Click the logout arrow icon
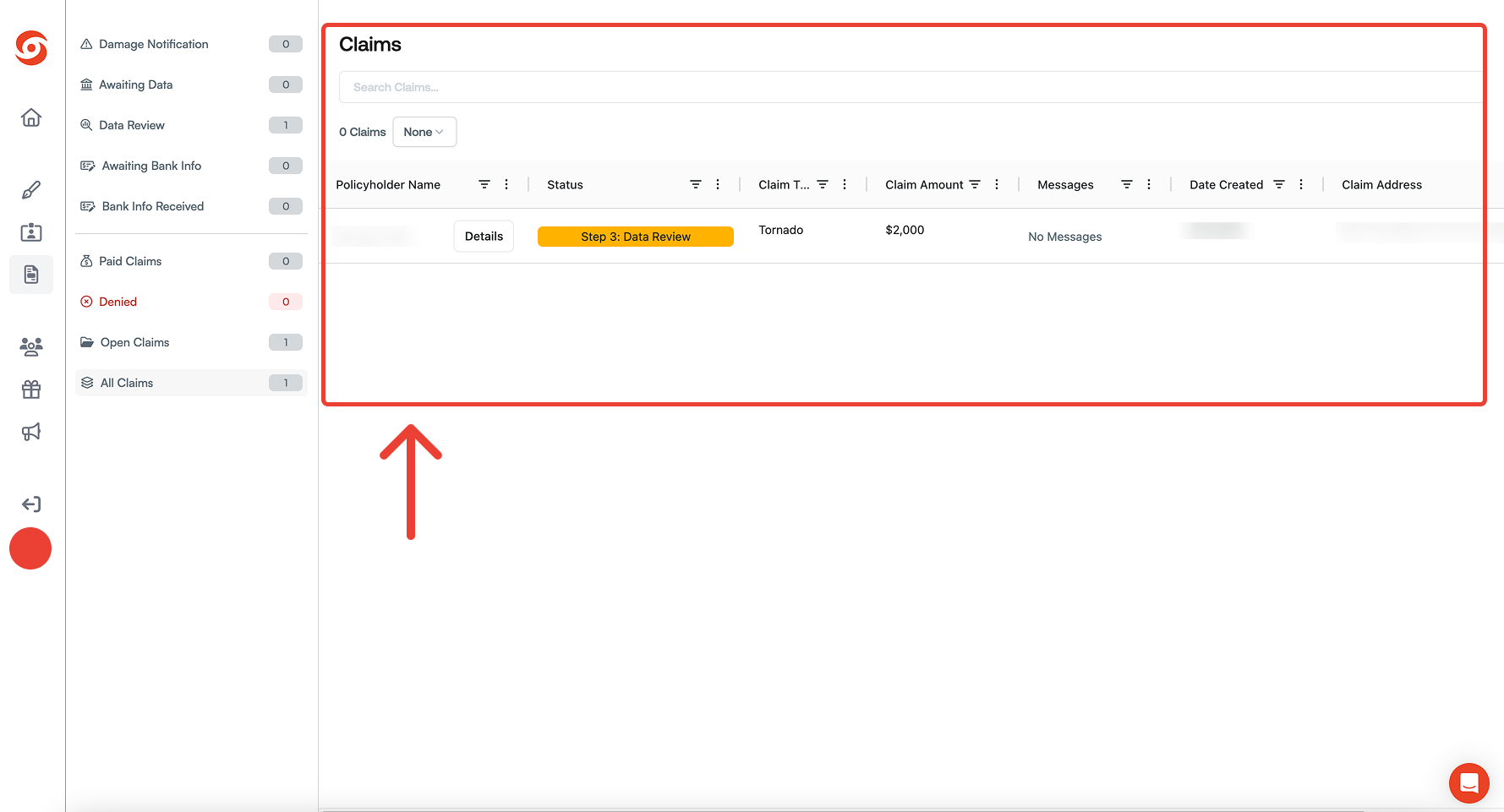 [30, 504]
